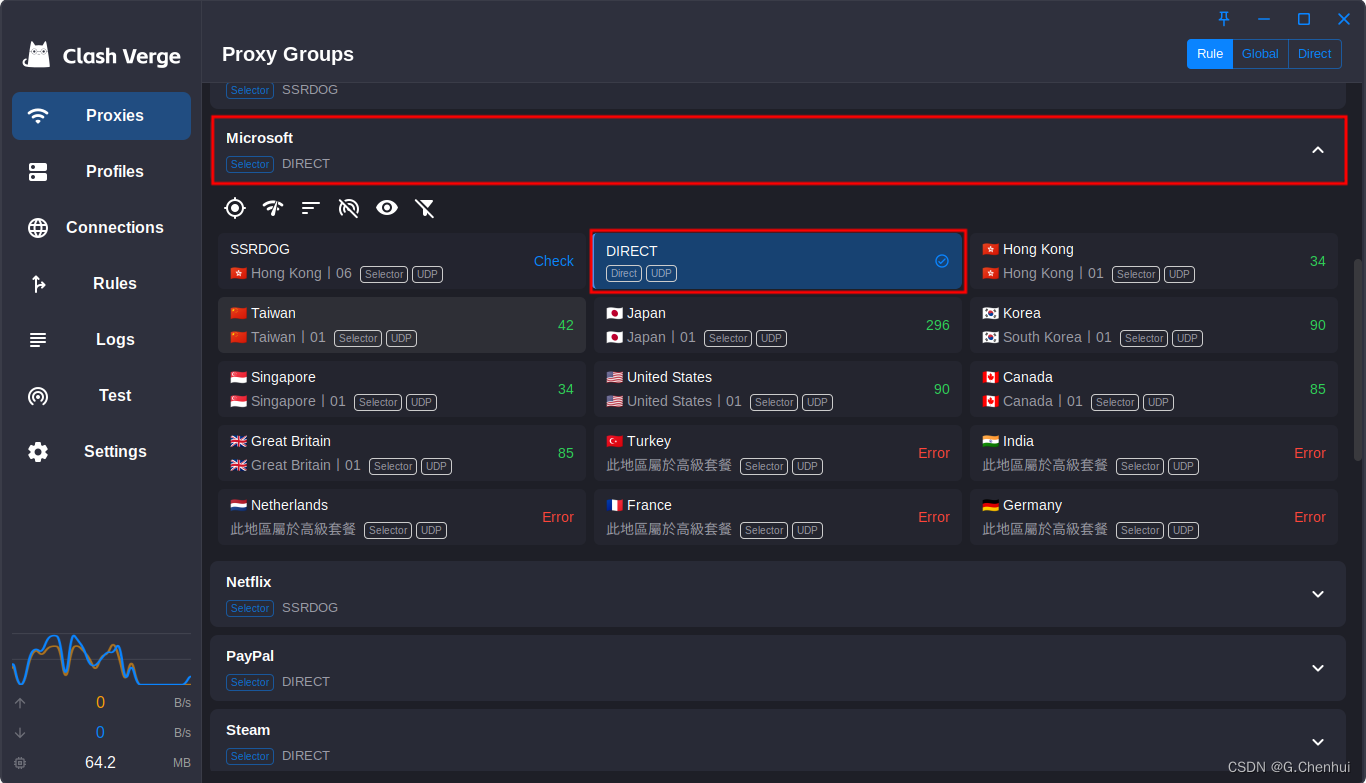The width and height of the screenshot is (1366, 783).
Task: Select the Japan proxy card
Action: [778, 325]
